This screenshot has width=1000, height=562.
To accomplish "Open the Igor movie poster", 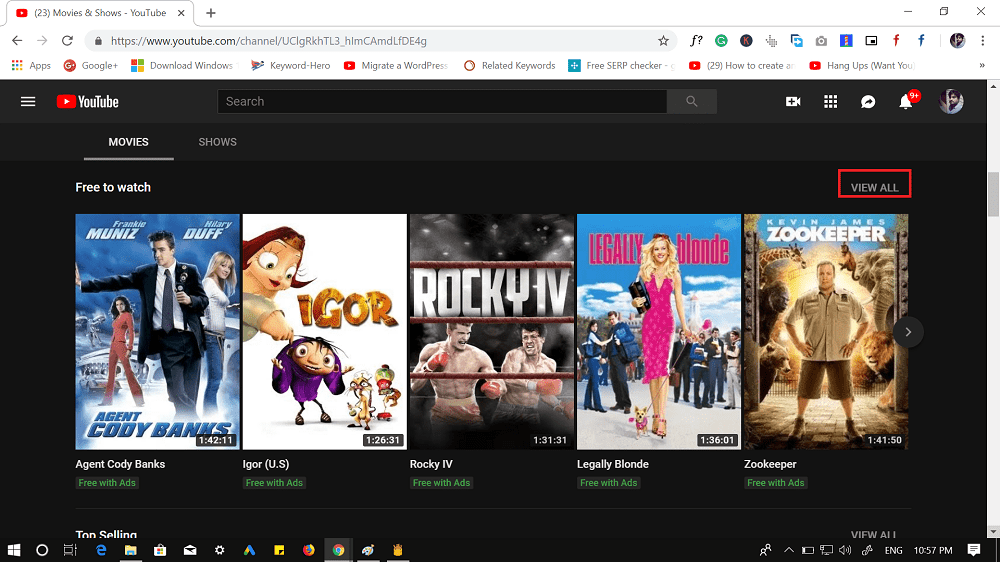I will click(325, 332).
